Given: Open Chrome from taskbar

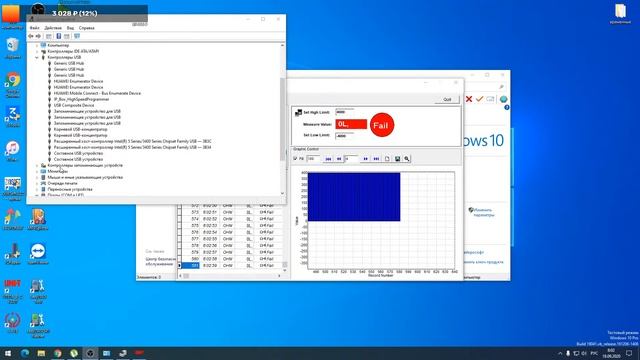Looking at the screenshot, I should pyautogui.click(x=58, y=353).
